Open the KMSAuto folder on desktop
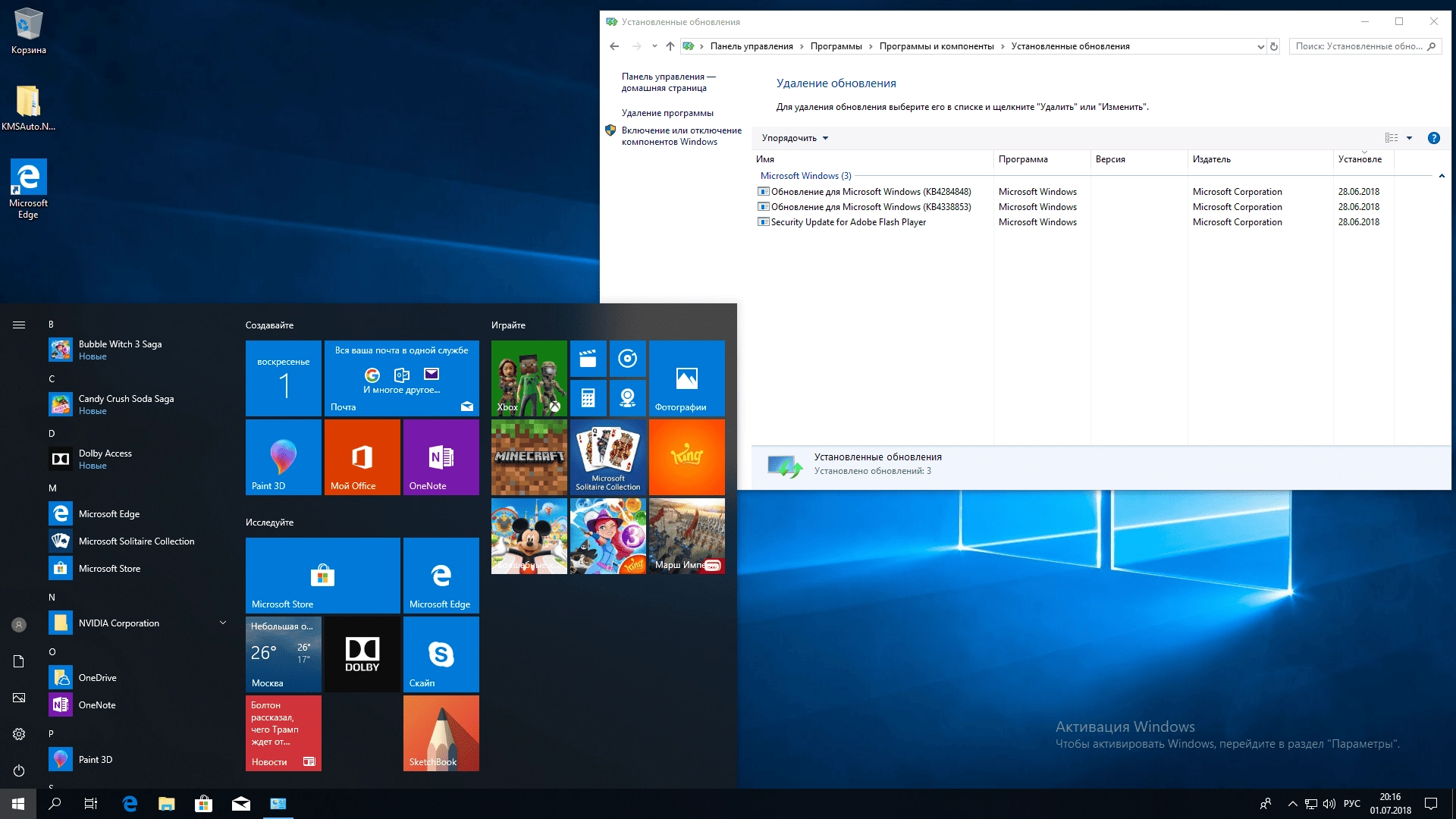 coord(28,108)
